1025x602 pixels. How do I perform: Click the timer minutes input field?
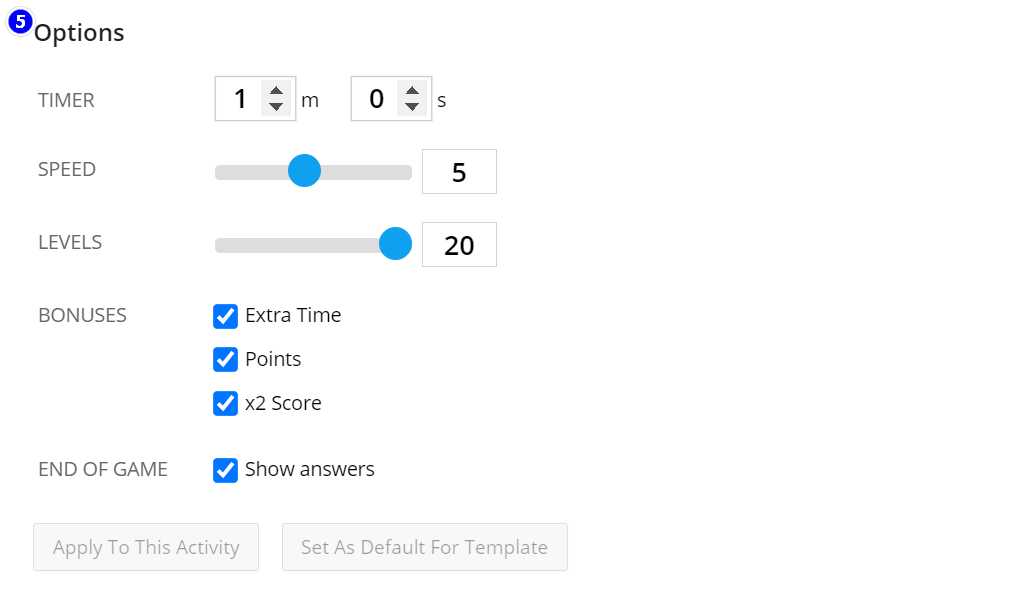tap(239, 99)
